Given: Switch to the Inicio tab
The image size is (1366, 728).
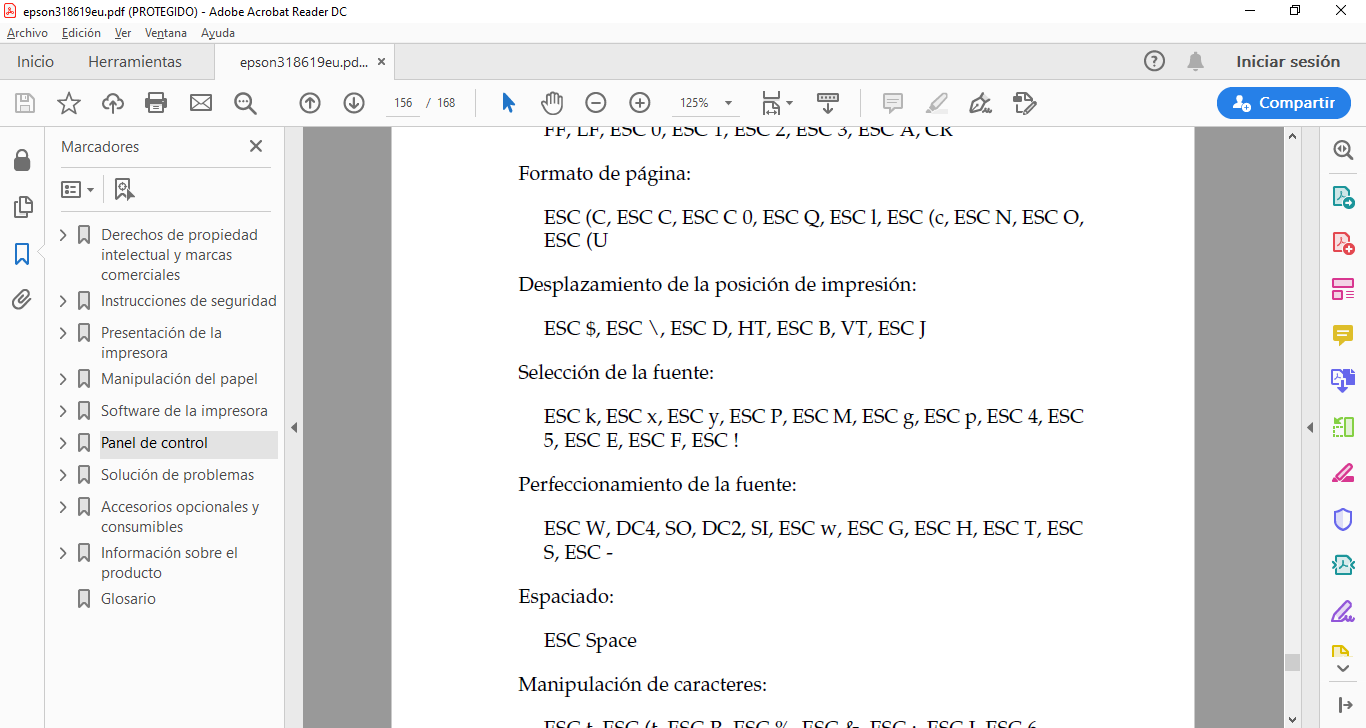Looking at the screenshot, I should 36,62.
